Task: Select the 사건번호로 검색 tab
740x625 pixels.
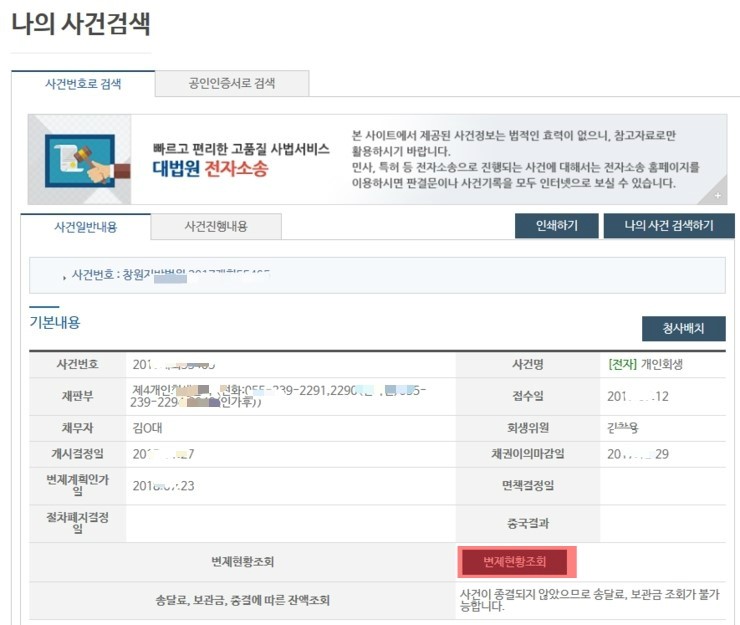Action: [x=83, y=84]
